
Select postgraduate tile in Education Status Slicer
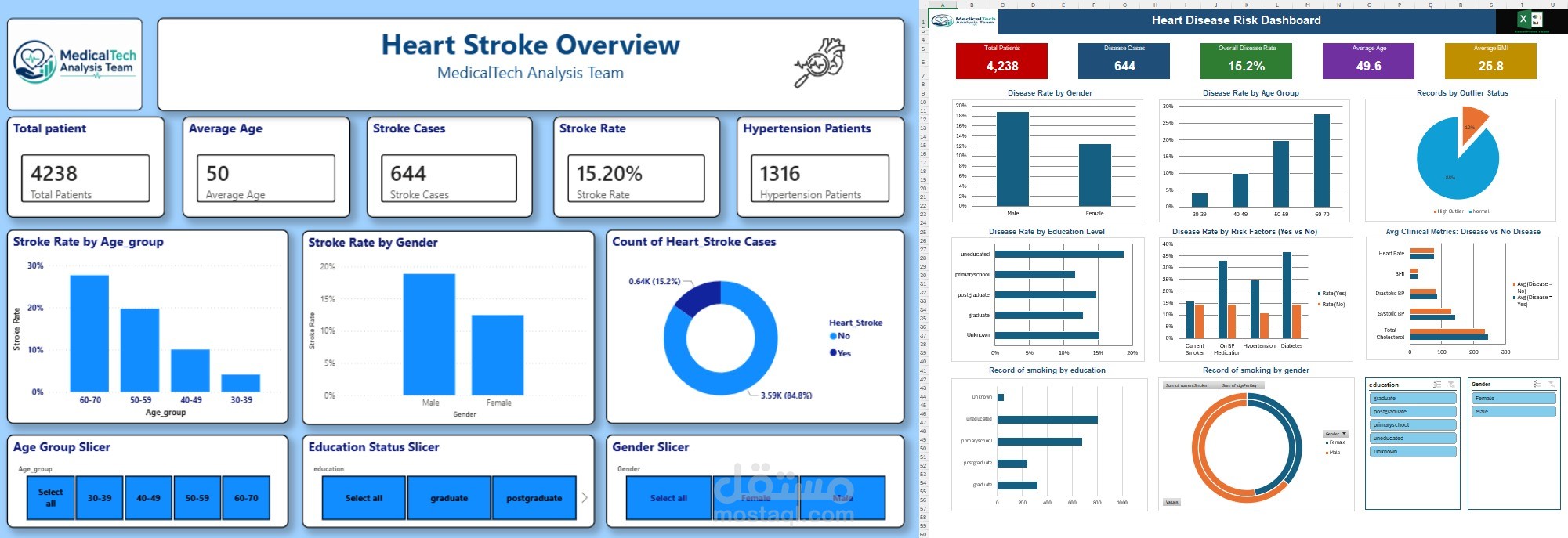point(534,498)
